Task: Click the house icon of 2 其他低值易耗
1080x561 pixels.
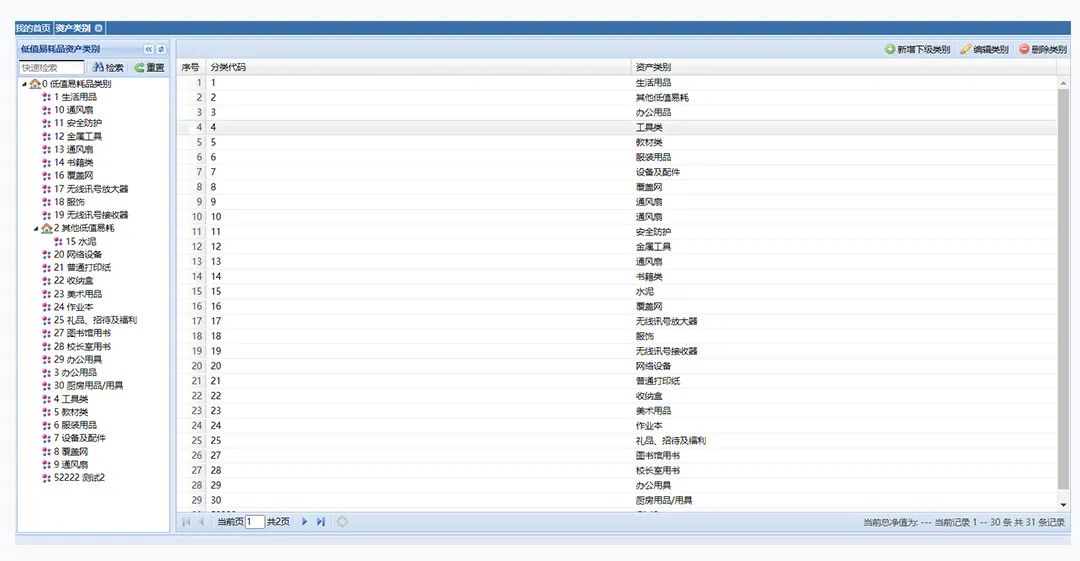Action: [47, 228]
